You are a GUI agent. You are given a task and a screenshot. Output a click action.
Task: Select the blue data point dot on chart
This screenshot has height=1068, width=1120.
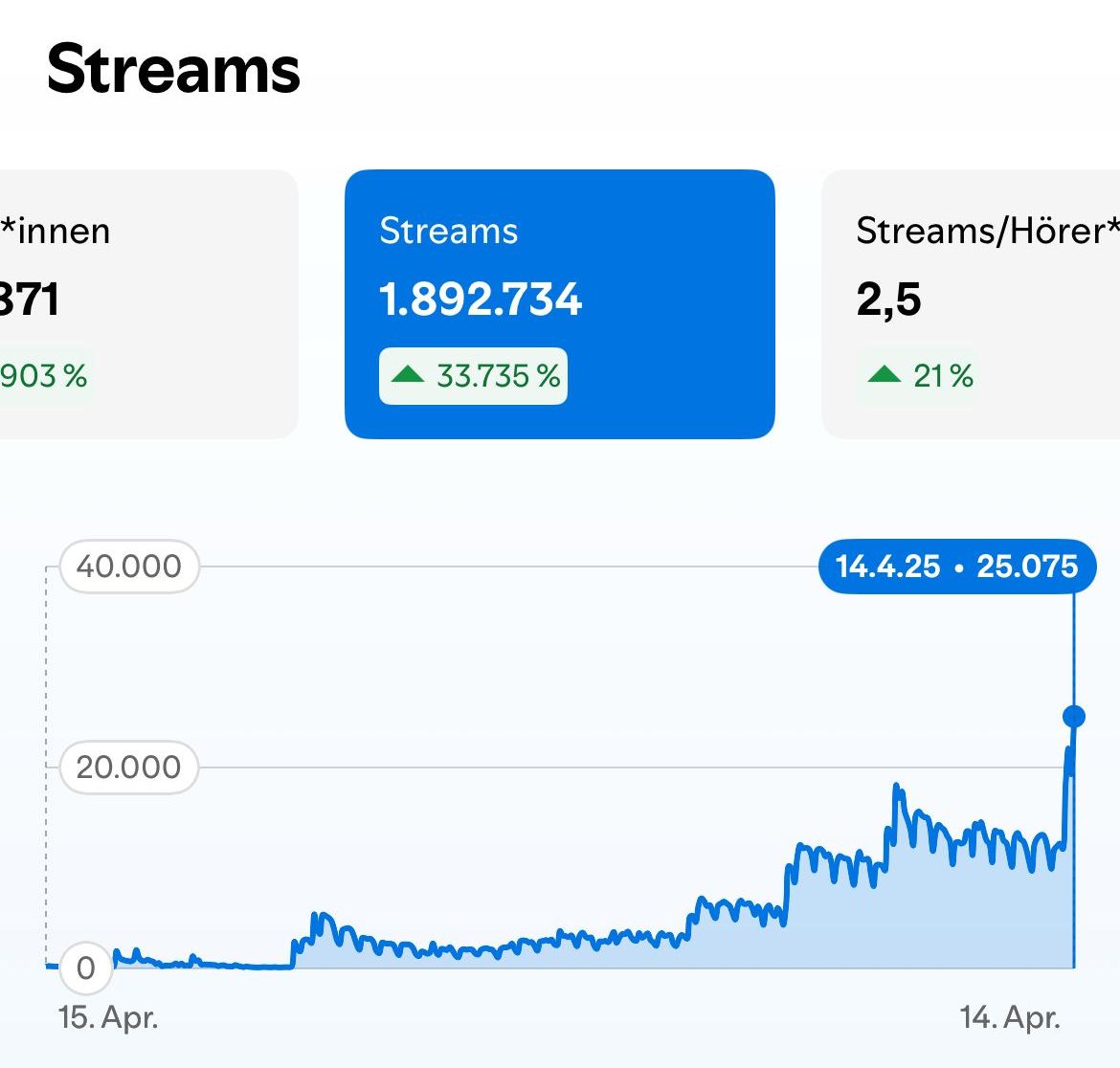point(1074,716)
